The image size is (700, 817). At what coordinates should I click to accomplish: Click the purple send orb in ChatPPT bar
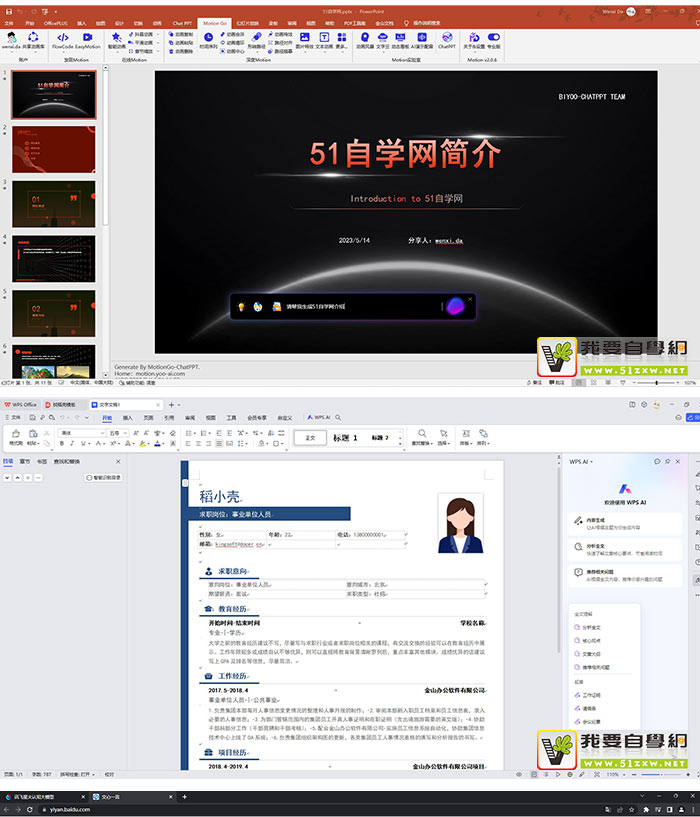click(x=455, y=306)
